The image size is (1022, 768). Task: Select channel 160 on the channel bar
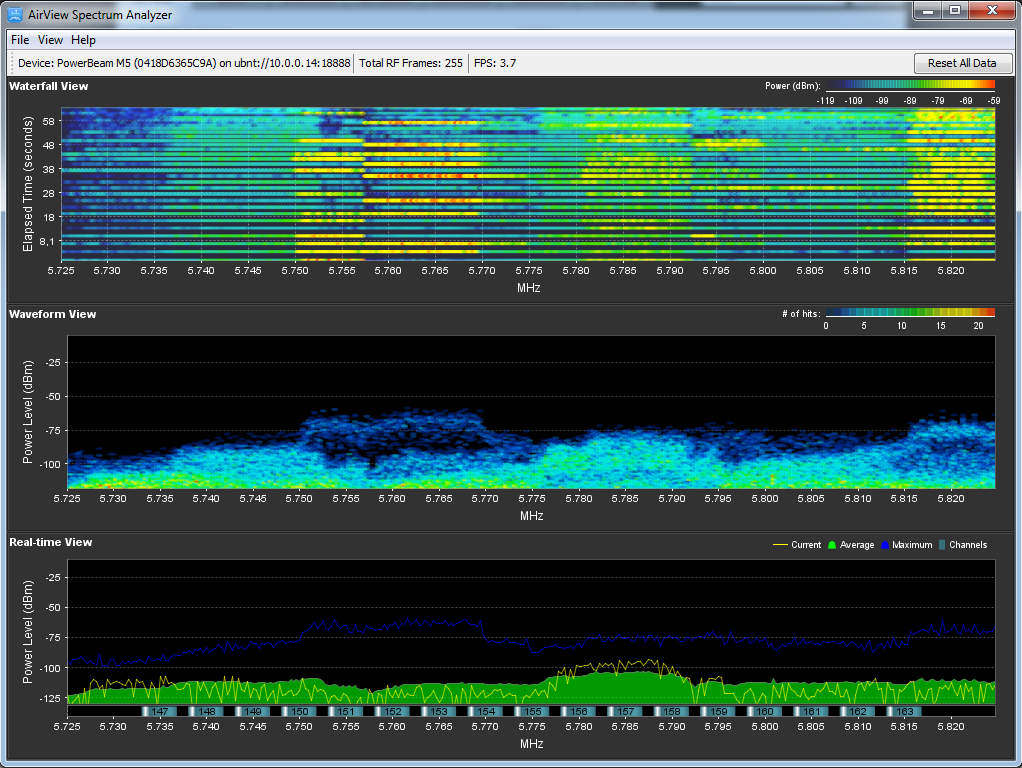tap(766, 711)
